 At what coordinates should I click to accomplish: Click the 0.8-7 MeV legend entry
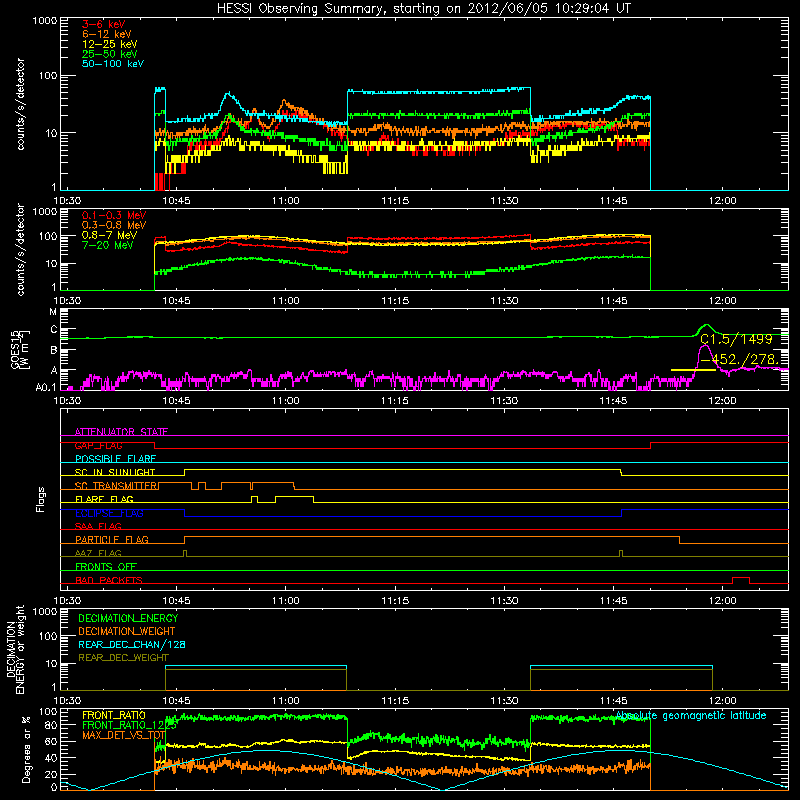click(109, 235)
